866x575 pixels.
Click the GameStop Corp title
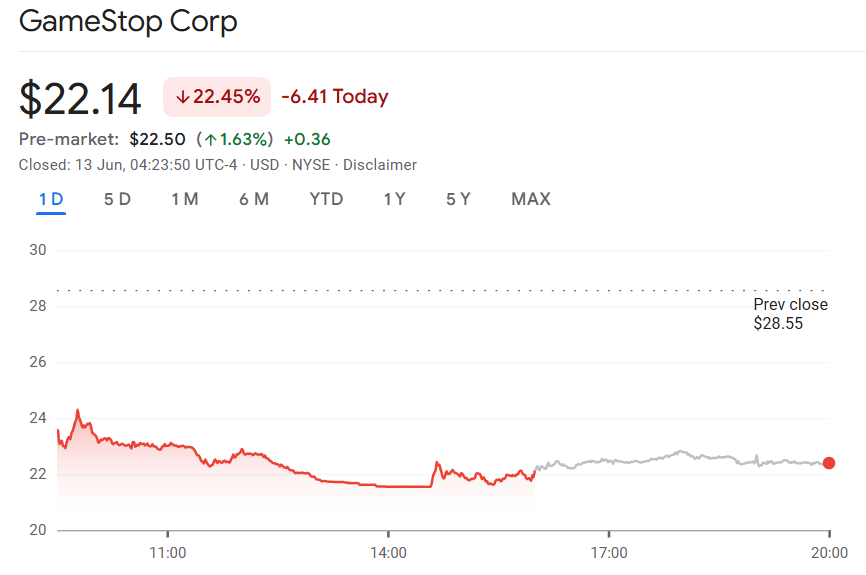coord(128,22)
